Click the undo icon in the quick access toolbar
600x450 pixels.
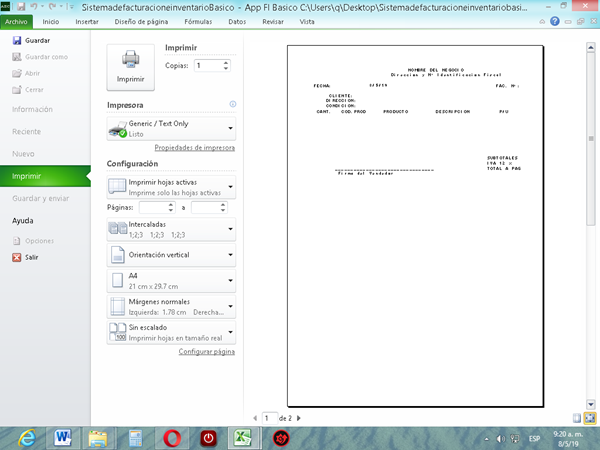[34, 7]
